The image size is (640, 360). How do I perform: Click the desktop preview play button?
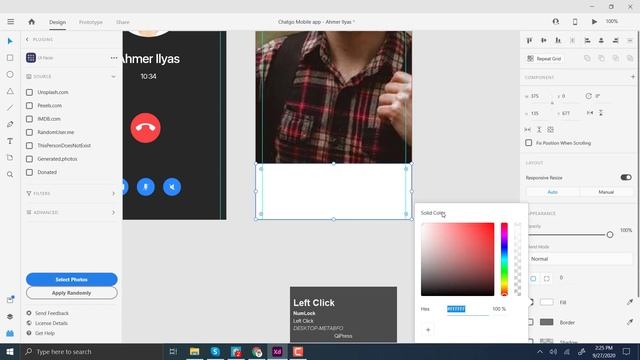coord(594,22)
